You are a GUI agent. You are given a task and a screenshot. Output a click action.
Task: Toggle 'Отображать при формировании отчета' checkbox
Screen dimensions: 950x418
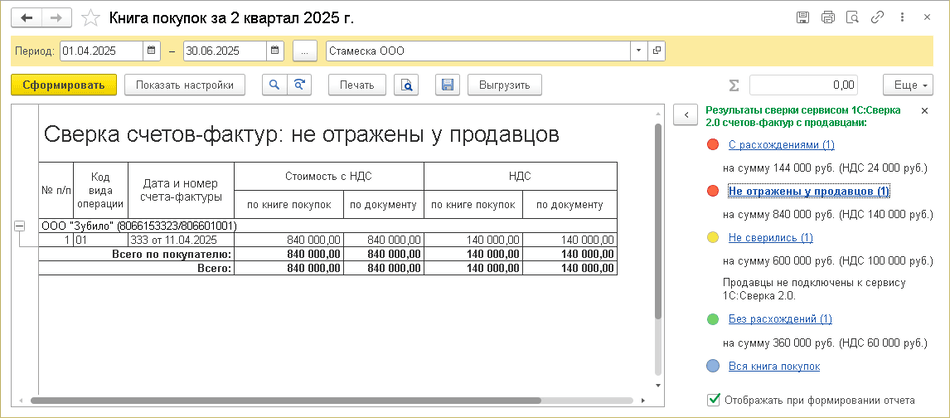pos(713,400)
